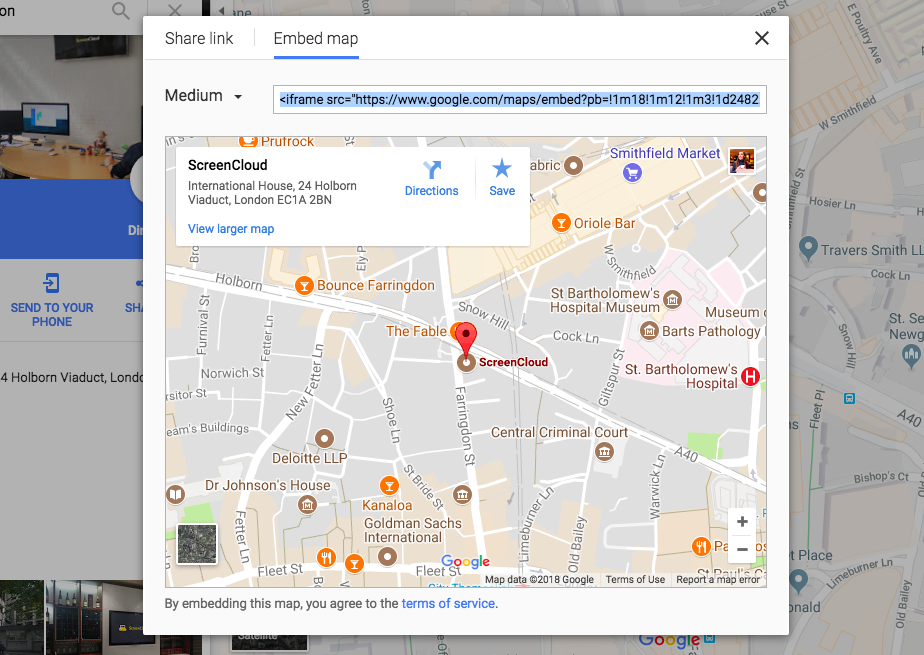Click the Directions arrow icon in the card
This screenshot has height=655, width=924.
tap(432, 170)
